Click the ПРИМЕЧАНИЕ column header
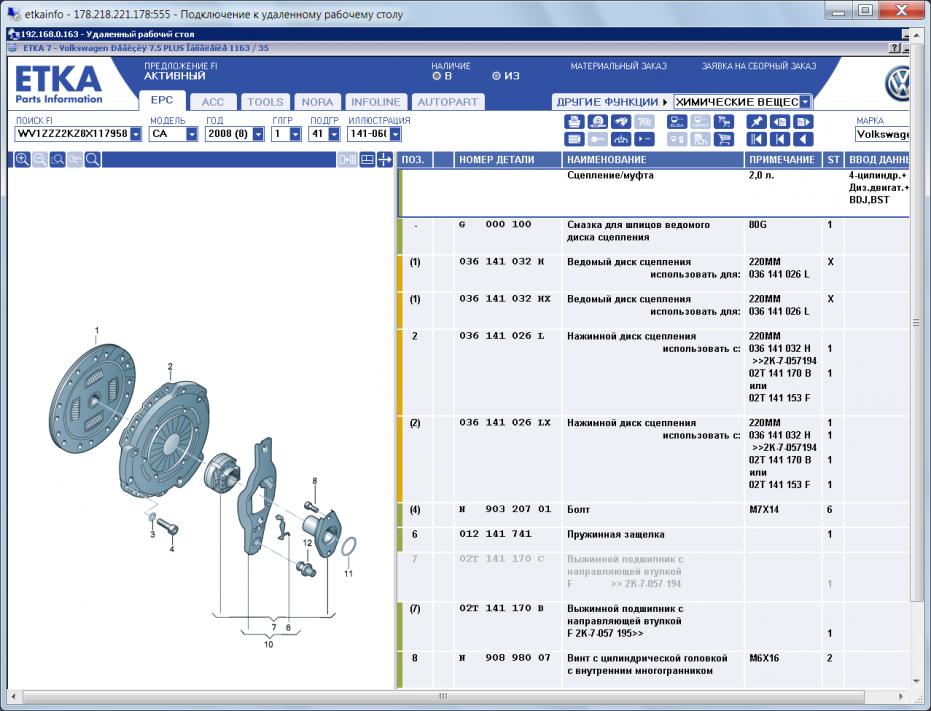 tap(783, 159)
